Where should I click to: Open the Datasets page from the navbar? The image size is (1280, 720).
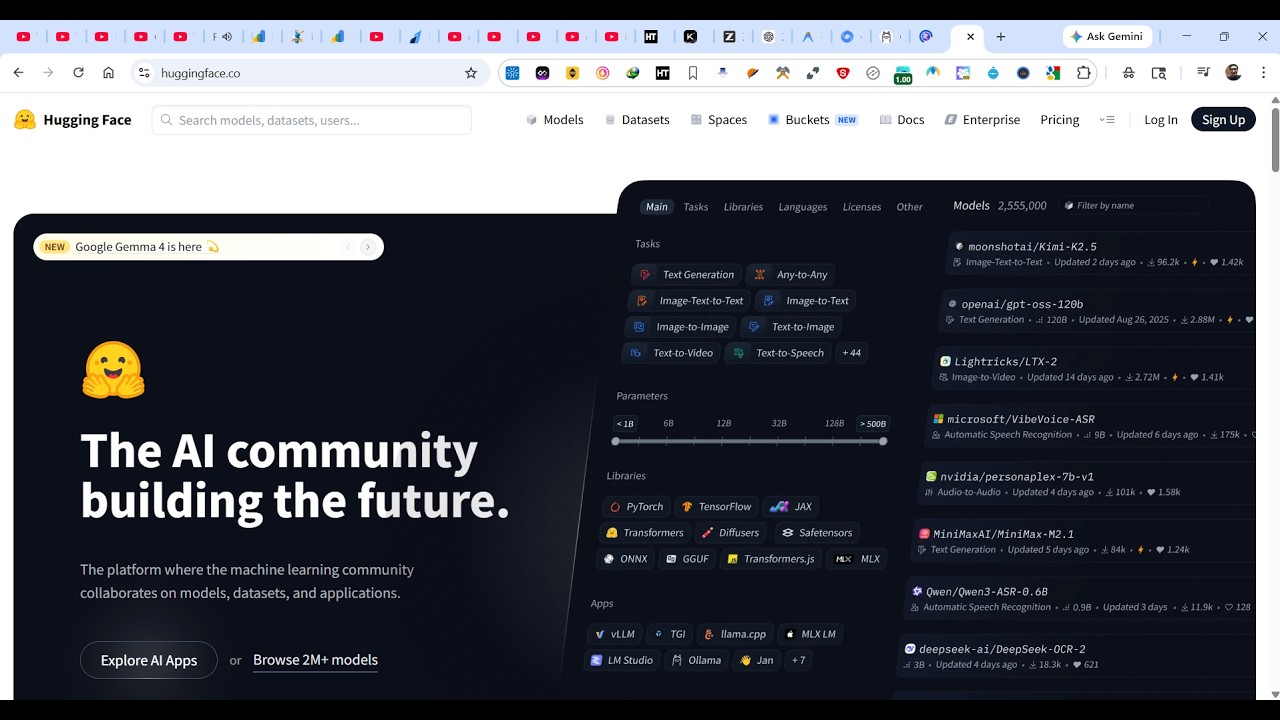(637, 120)
